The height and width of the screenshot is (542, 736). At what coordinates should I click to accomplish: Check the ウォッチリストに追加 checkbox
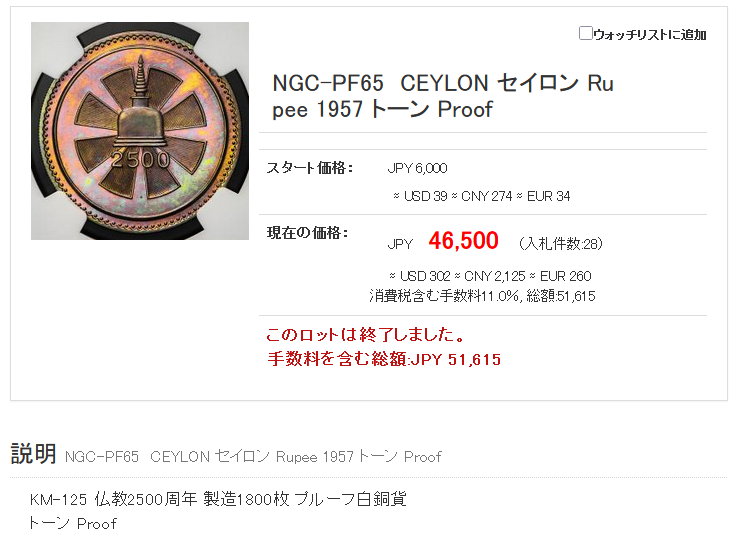(x=586, y=34)
